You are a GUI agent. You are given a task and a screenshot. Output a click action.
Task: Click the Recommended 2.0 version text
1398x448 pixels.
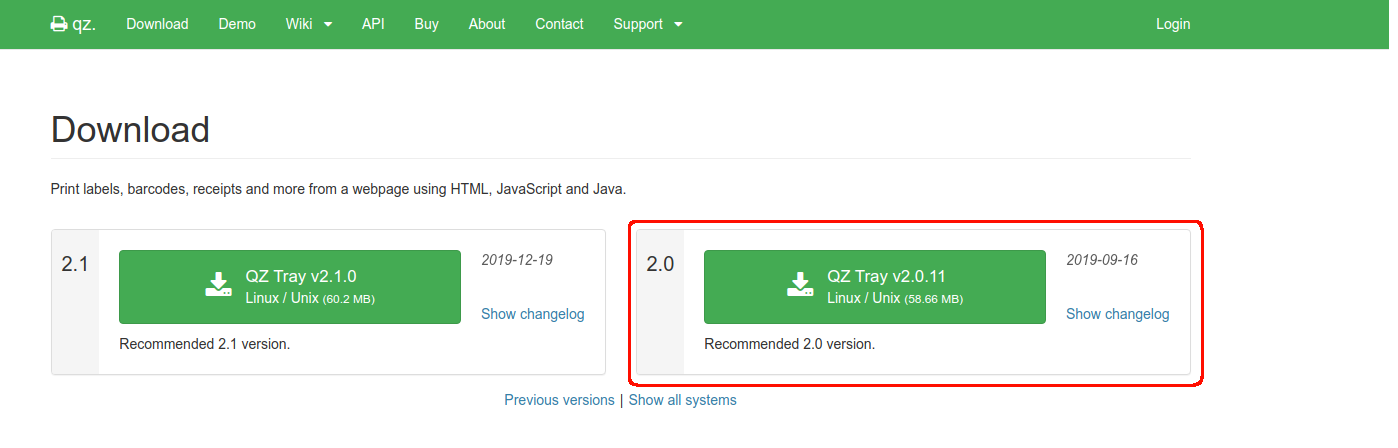click(789, 344)
